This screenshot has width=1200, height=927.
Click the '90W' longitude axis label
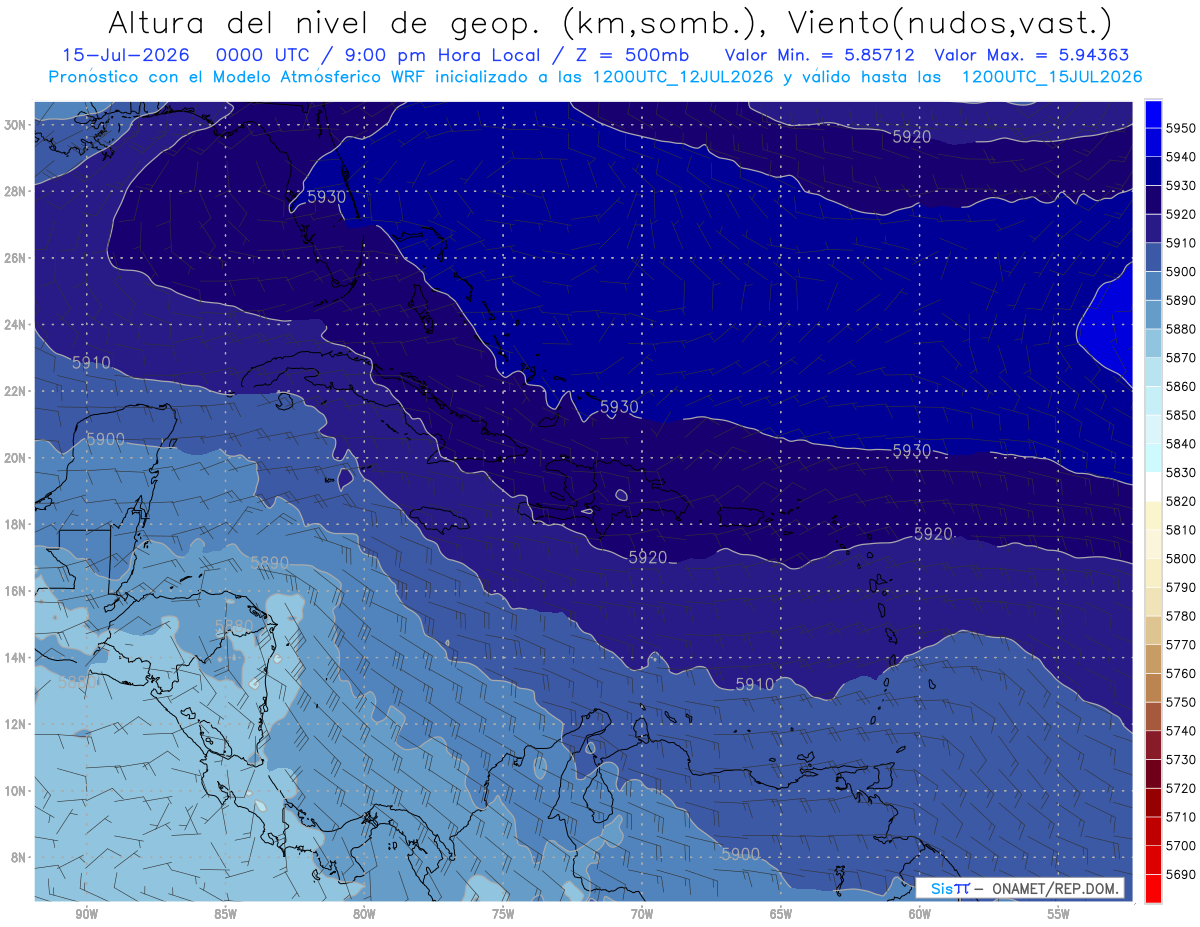tap(86, 915)
